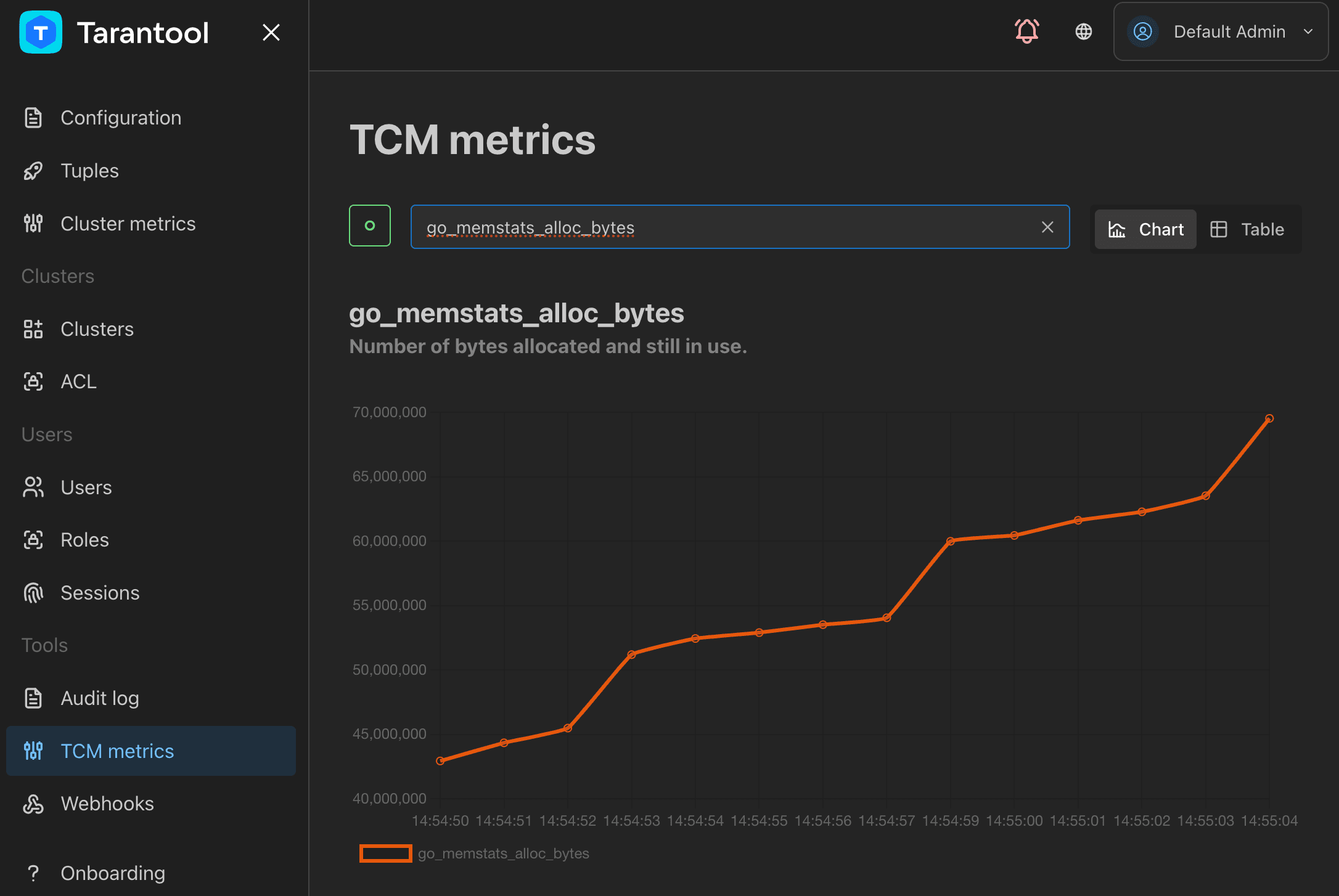Image resolution: width=1339 pixels, height=896 pixels.
Task: Click the TCM metrics page title
Action: pos(472,140)
